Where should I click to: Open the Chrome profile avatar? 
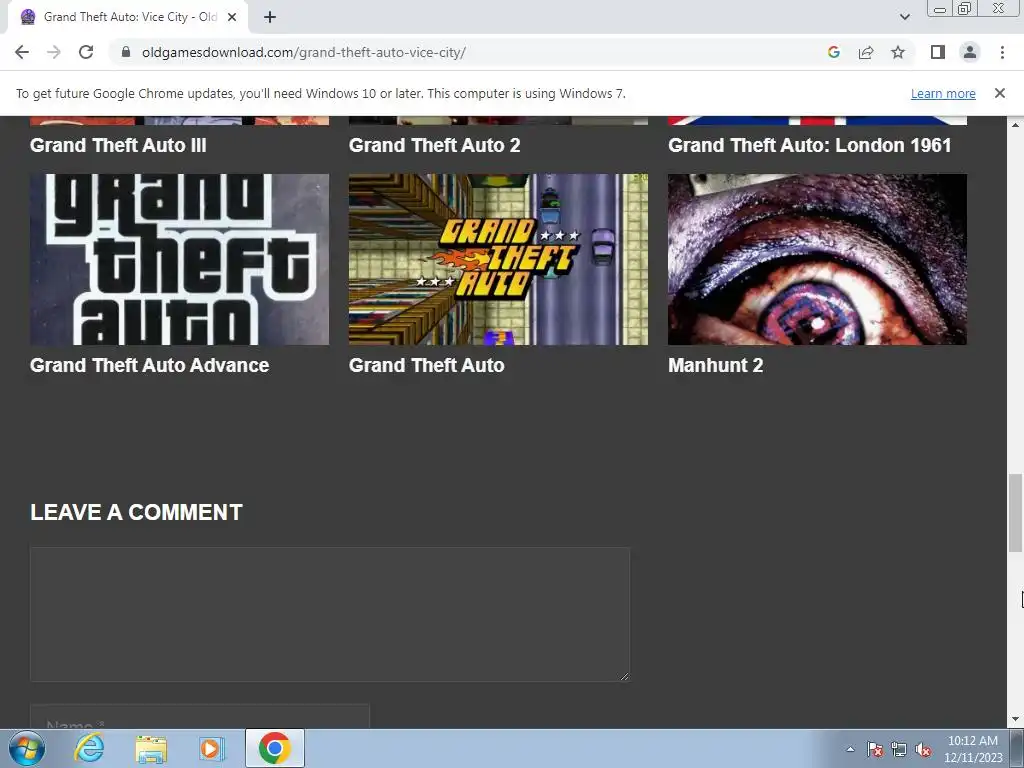point(970,52)
